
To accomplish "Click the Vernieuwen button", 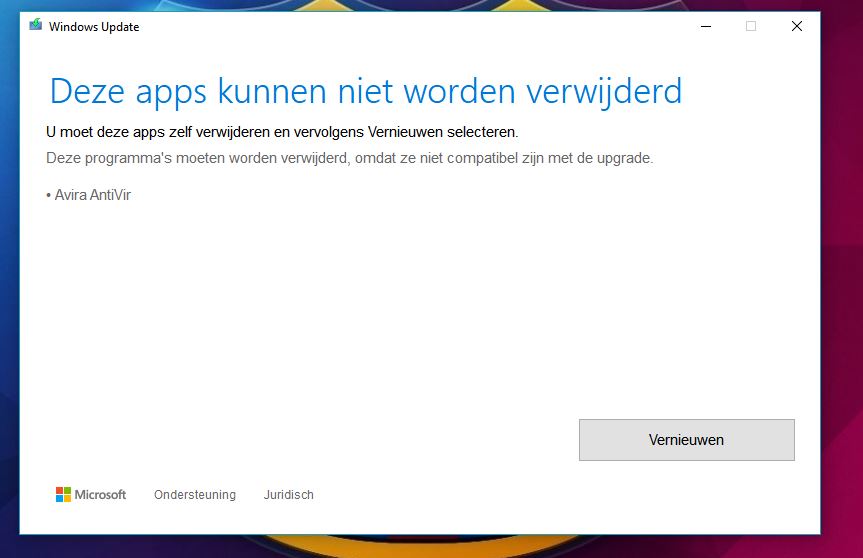I will 686,440.
